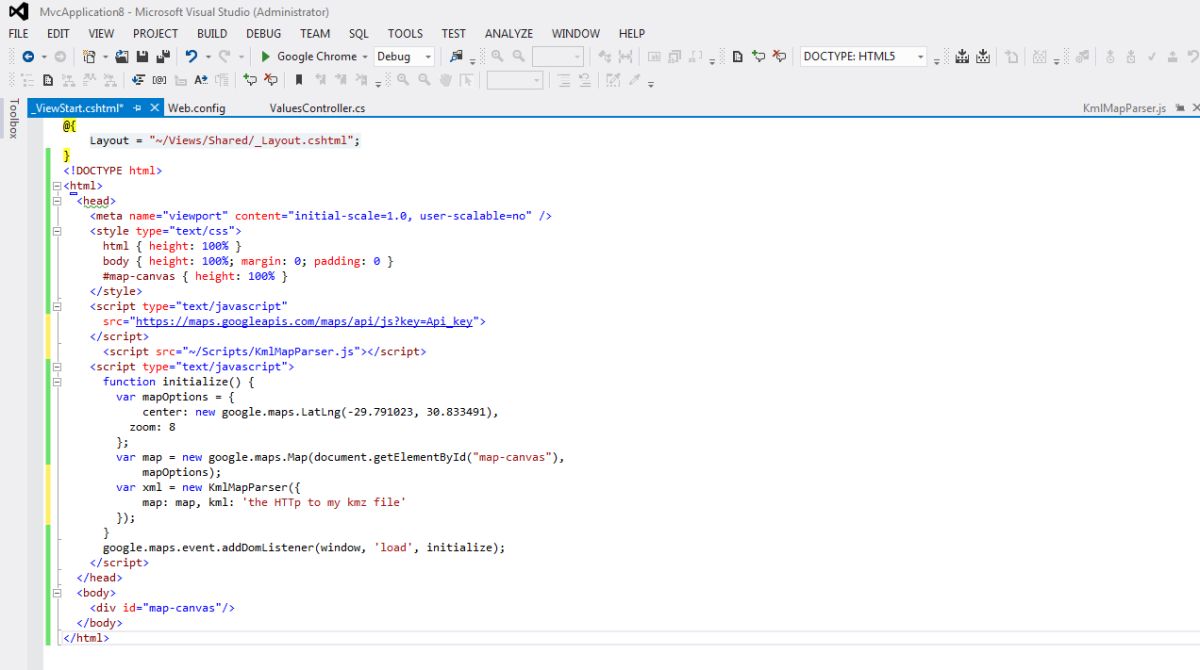
Task: Collapse the <html> code region
Action: pyautogui.click(x=57, y=186)
